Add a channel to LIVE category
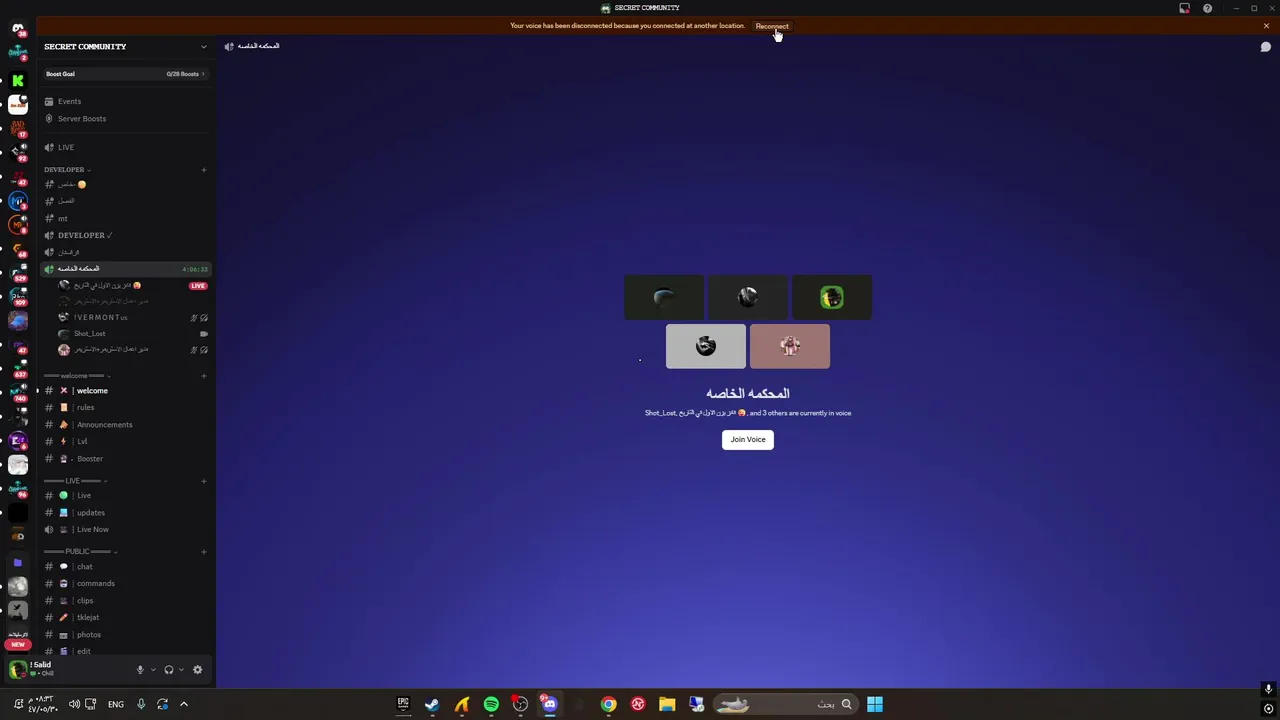Image resolution: width=1280 pixels, height=720 pixels. click(204, 481)
